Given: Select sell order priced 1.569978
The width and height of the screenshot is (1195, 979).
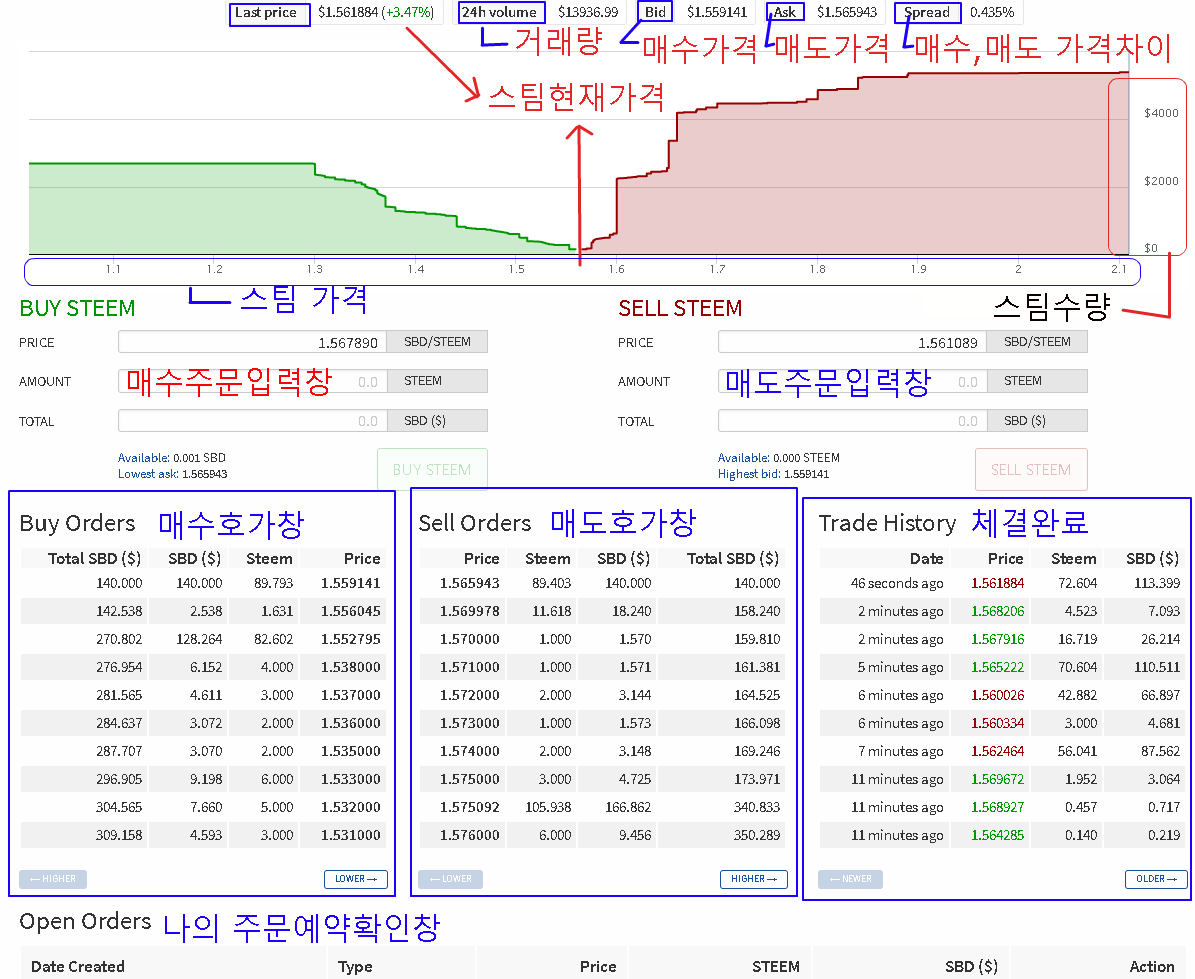Looking at the screenshot, I should pos(603,611).
